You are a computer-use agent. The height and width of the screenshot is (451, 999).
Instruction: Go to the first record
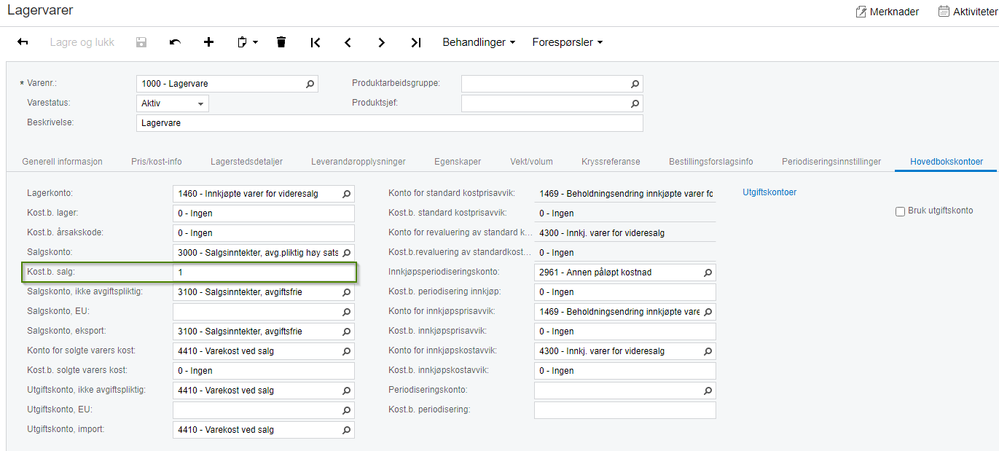click(x=315, y=43)
